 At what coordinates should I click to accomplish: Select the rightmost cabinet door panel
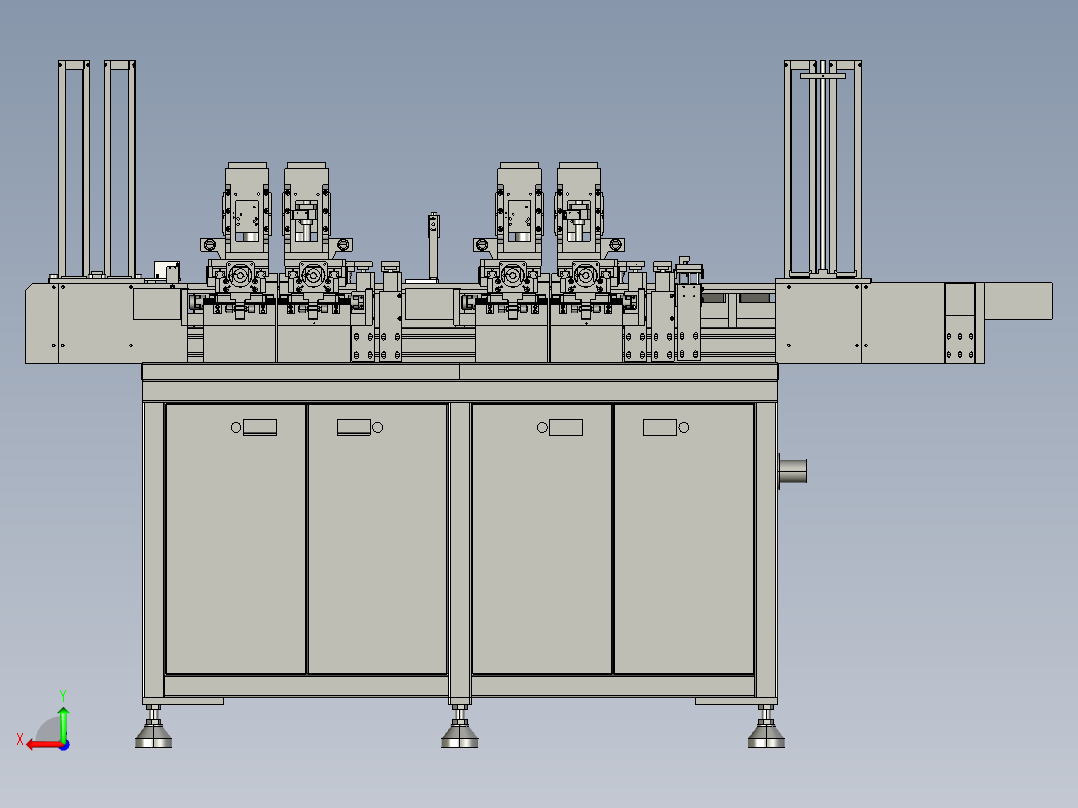(683, 539)
